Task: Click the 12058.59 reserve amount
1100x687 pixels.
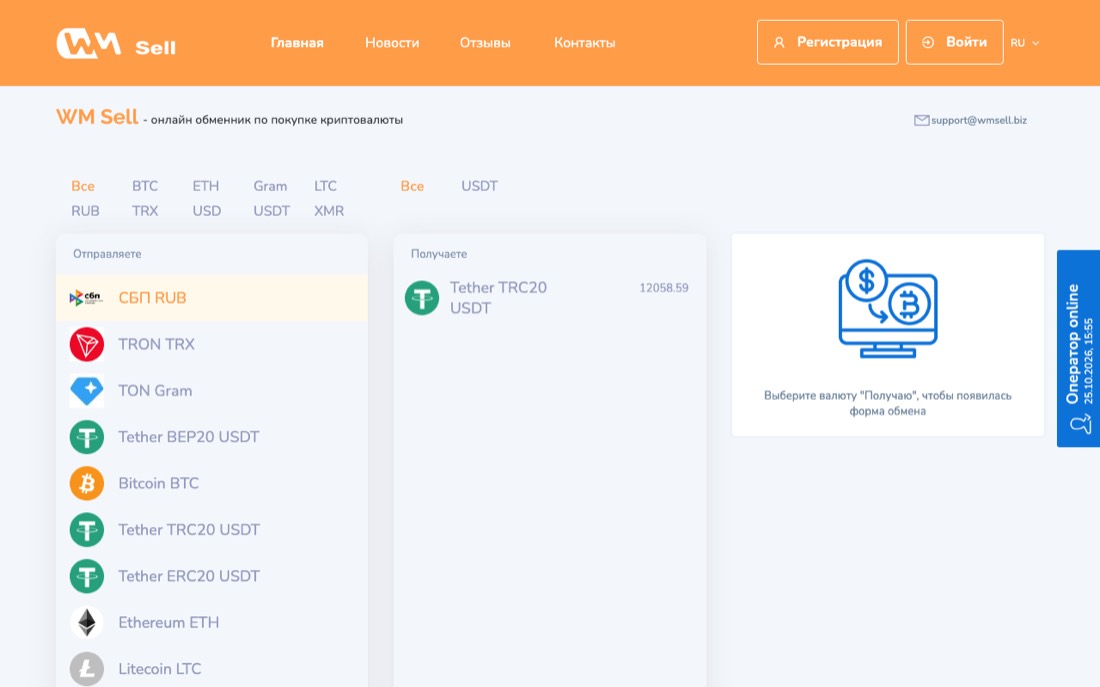Action: click(x=664, y=288)
